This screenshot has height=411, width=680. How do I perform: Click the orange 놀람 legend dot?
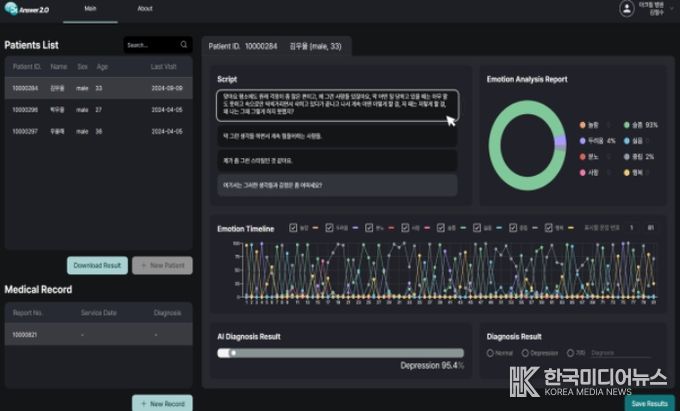582,125
